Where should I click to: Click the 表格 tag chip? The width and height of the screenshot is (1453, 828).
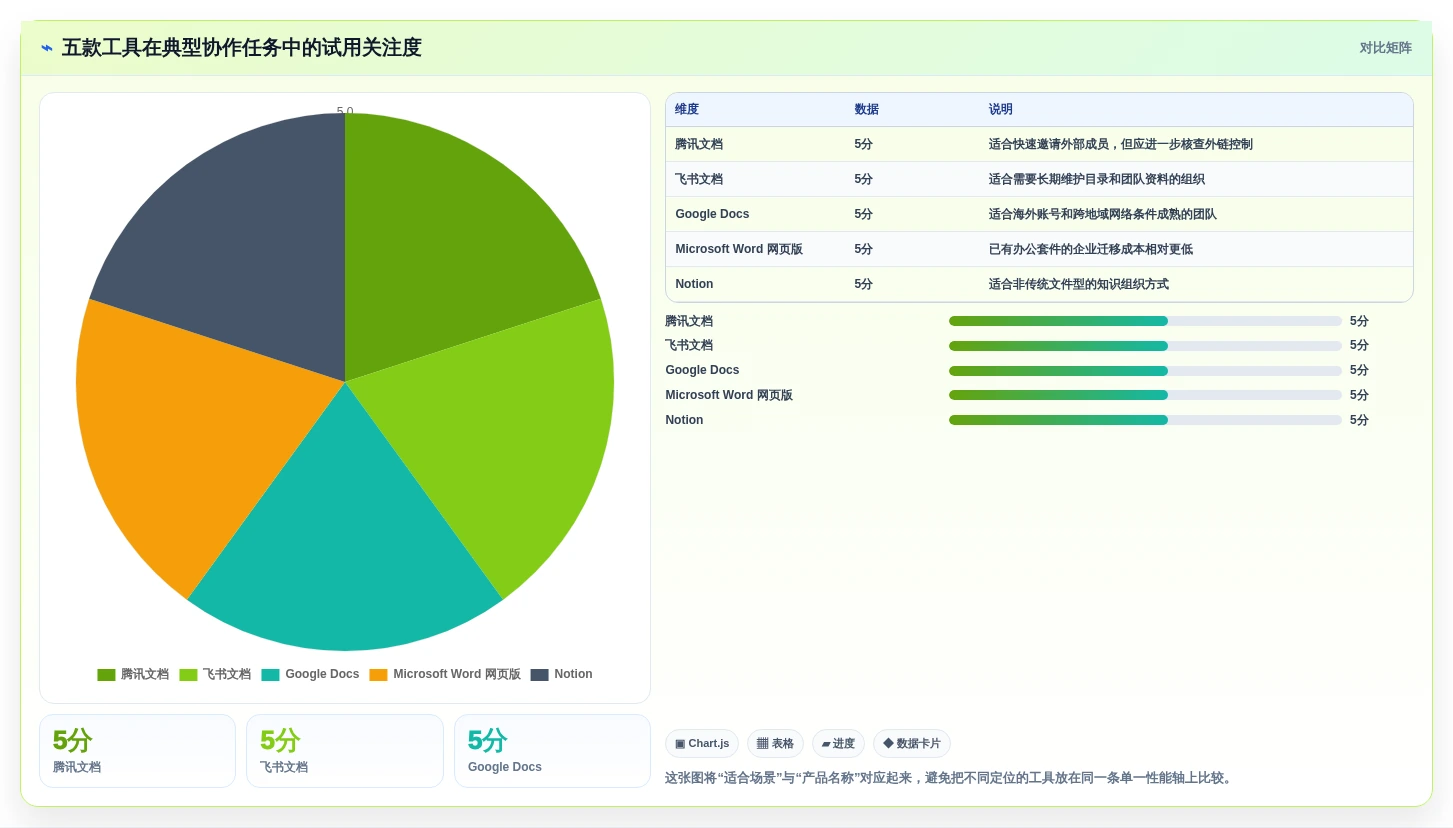pyautogui.click(x=775, y=744)
